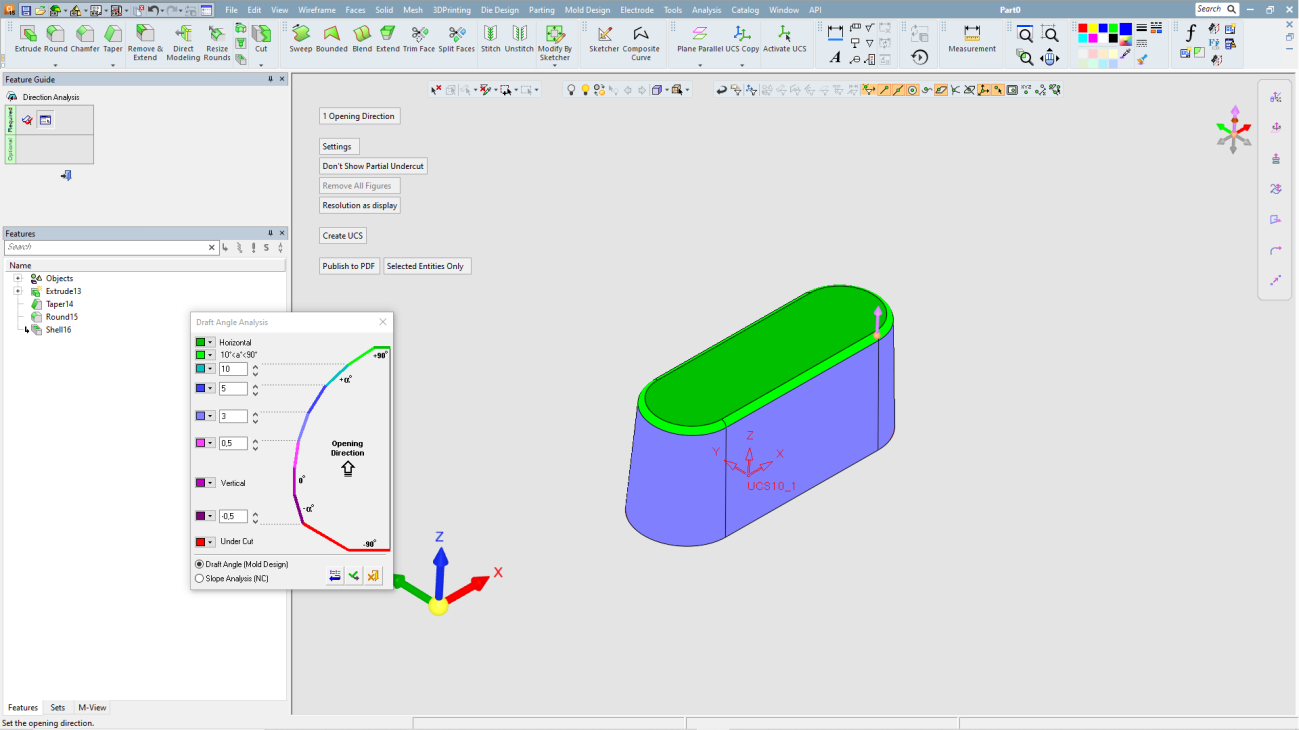Image resolution: width=1299 pixels, height=730 pixels.
Task: Click the Chamfer tool icon
Action: coord(85,35)
